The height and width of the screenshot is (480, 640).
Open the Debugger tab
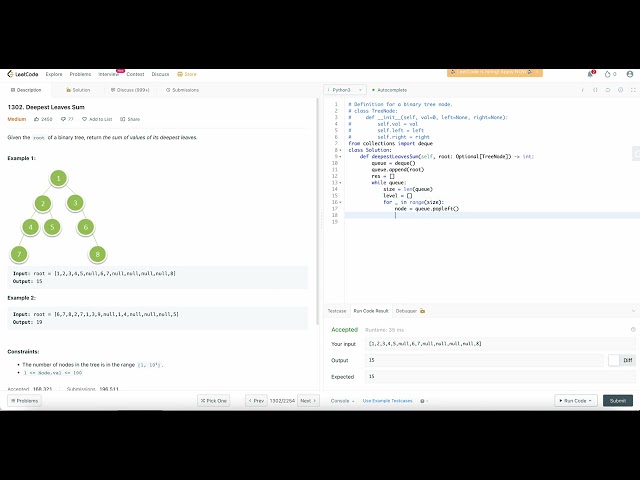pos(406,311)
